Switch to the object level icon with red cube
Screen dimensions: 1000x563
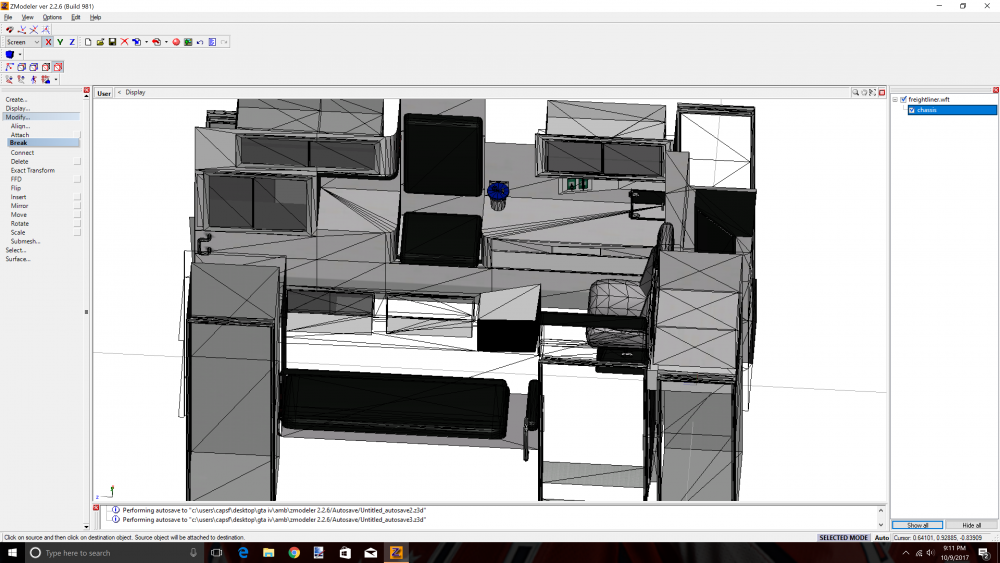coord(58,67)
